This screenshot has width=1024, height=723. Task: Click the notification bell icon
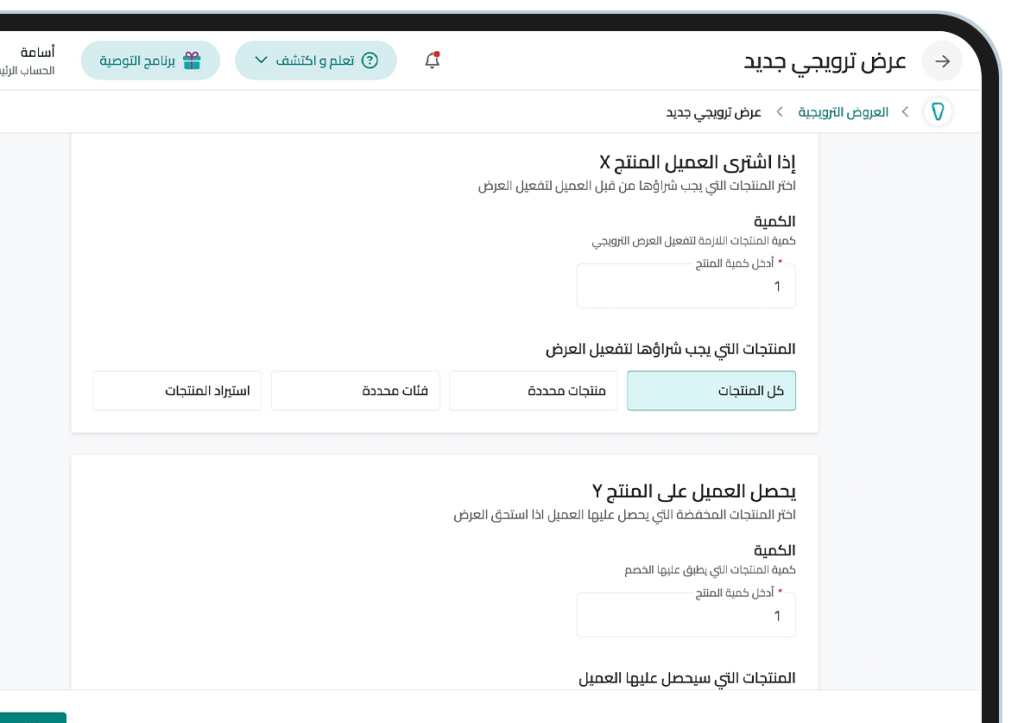[432, 61]
